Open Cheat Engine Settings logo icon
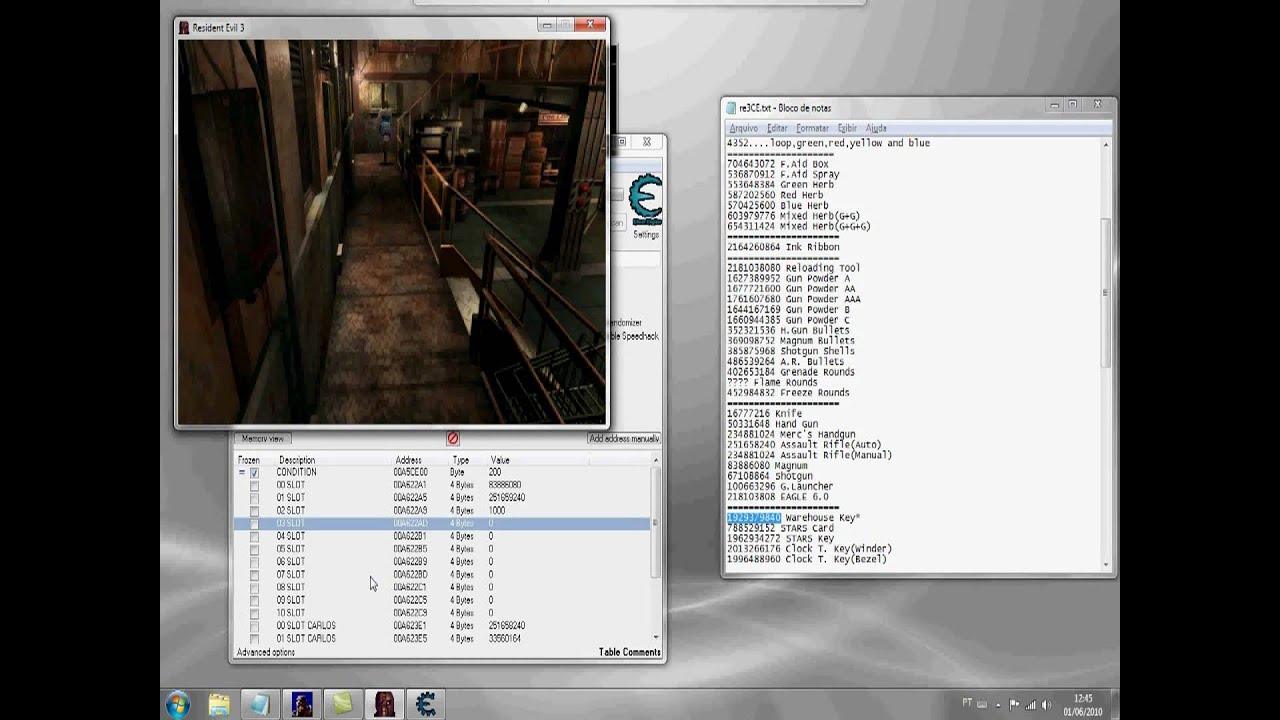Viewport: 1280px width, 720px height. click(x=646, y=201)
